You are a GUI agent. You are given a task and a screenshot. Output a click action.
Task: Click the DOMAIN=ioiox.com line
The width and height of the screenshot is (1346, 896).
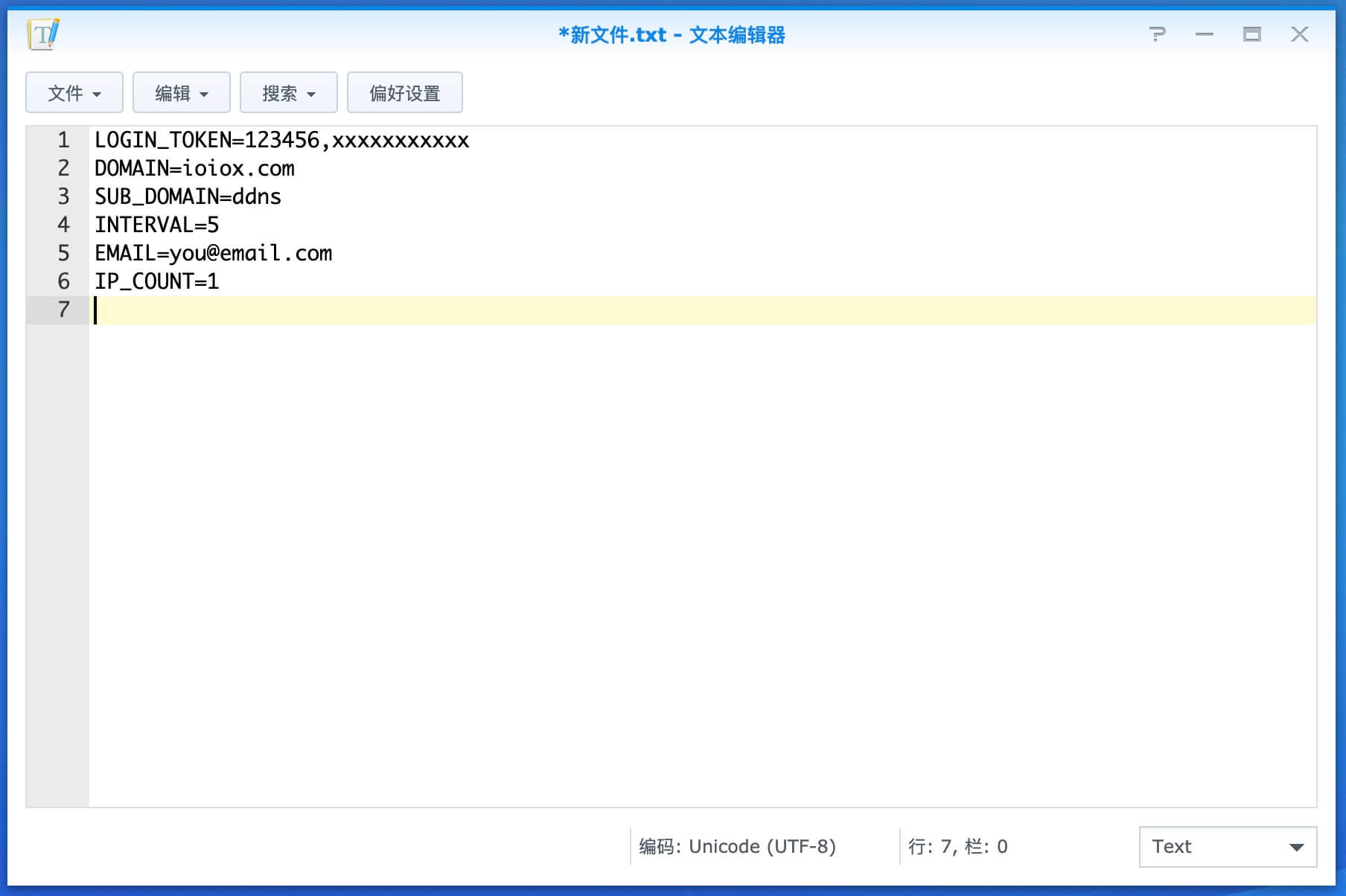click(x=194, y=168)
